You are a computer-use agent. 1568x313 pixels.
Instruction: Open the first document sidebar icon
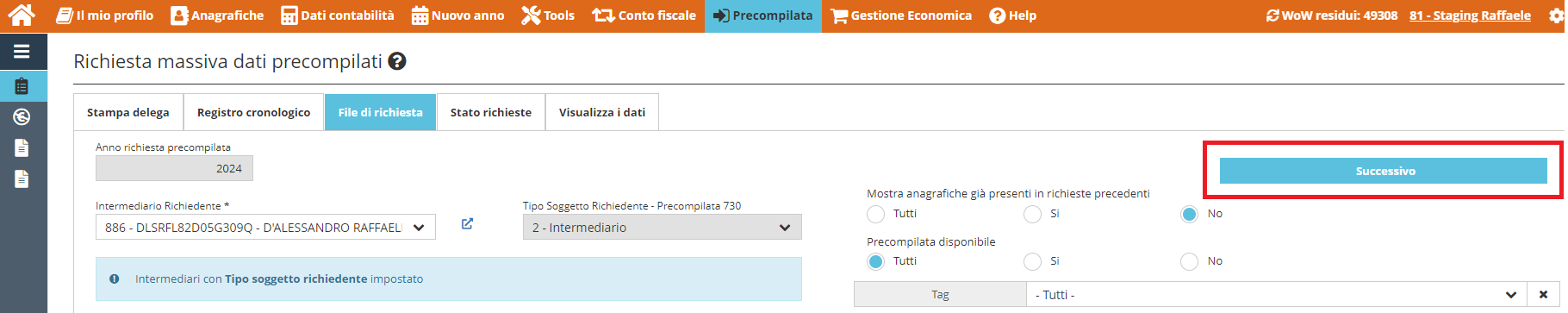click(x=22, y=148)
